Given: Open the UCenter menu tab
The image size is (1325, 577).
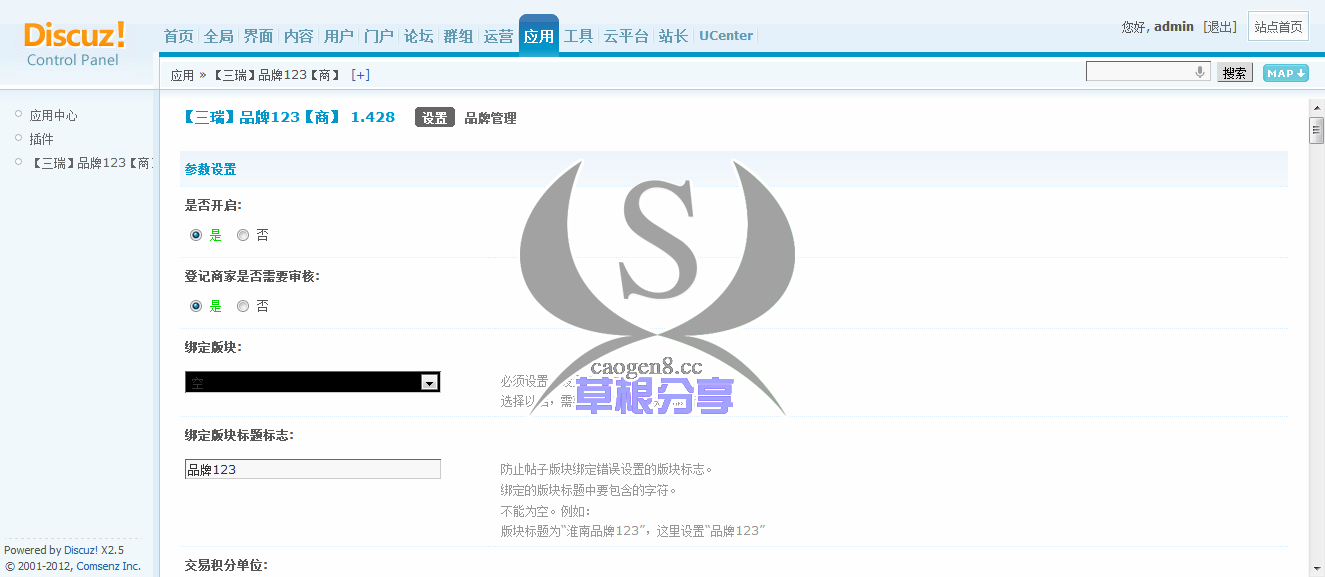Looking at the screenshot, I should coord(725,35).
